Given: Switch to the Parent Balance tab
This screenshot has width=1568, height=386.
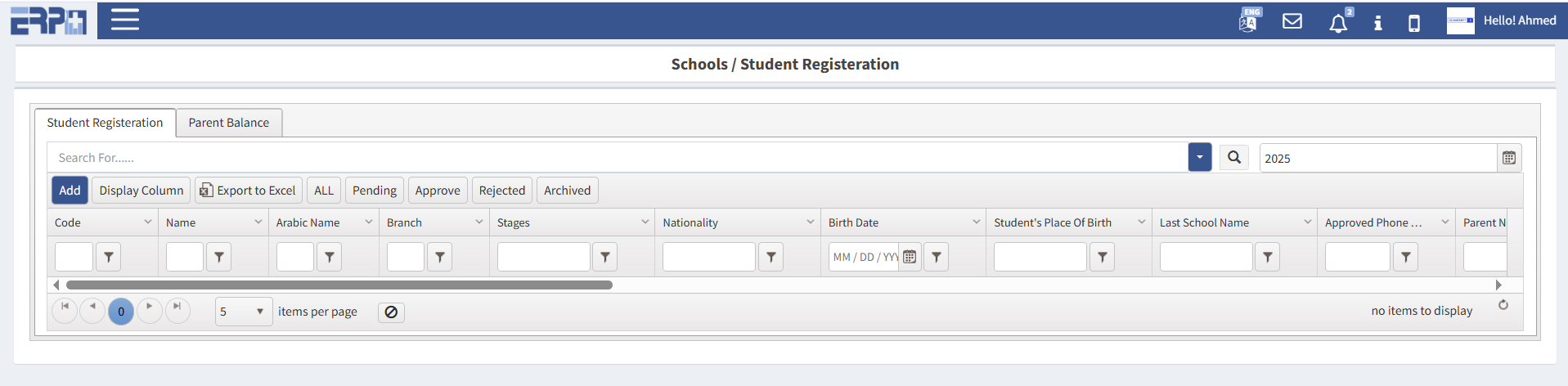Looking at the screenshot, I should [229, 123].
